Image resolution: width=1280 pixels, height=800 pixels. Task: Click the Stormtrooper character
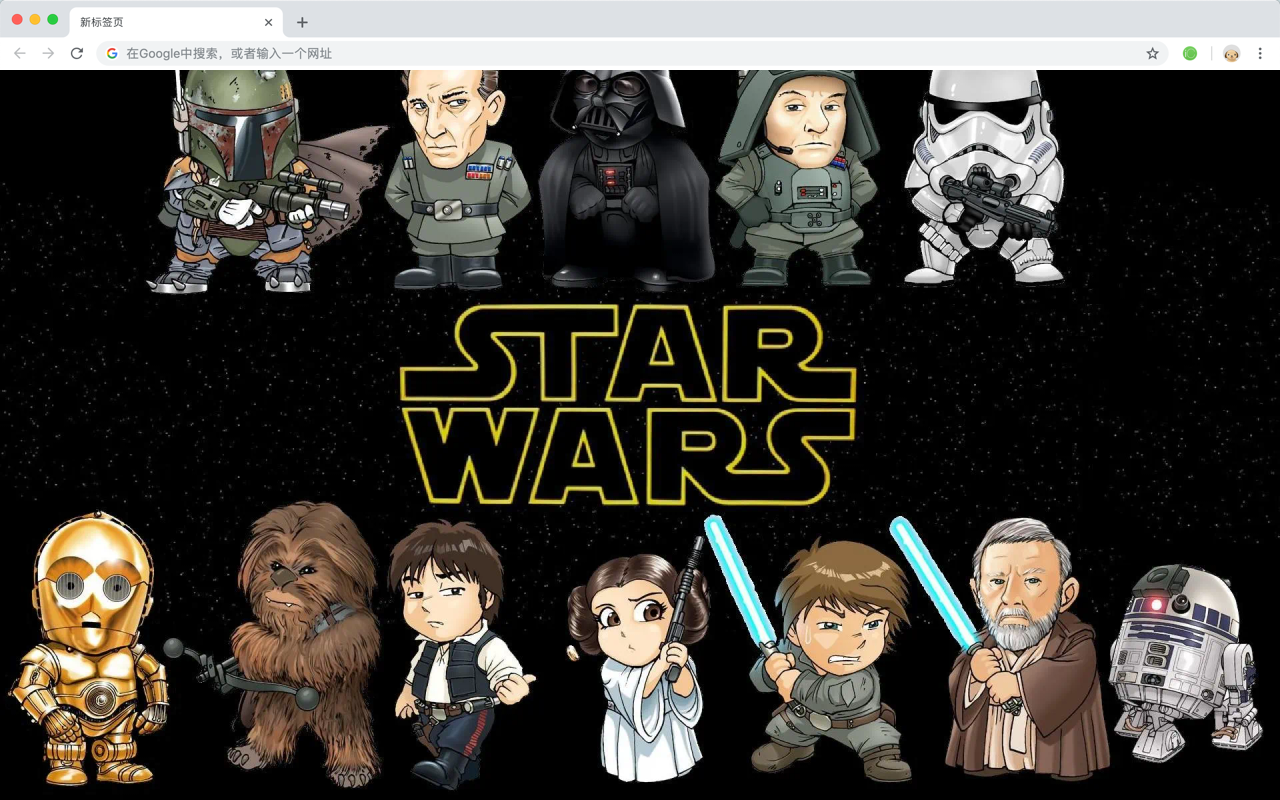(984, 178)
